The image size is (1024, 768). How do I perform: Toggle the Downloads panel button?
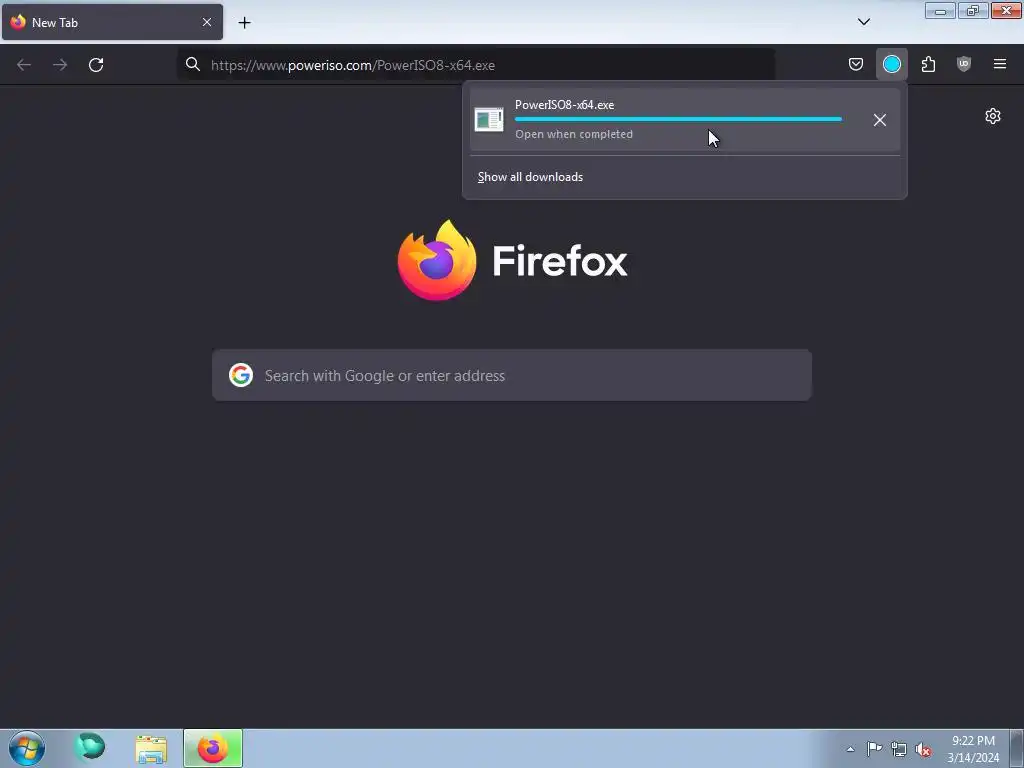pyautogui.click(x=891, y=64)
